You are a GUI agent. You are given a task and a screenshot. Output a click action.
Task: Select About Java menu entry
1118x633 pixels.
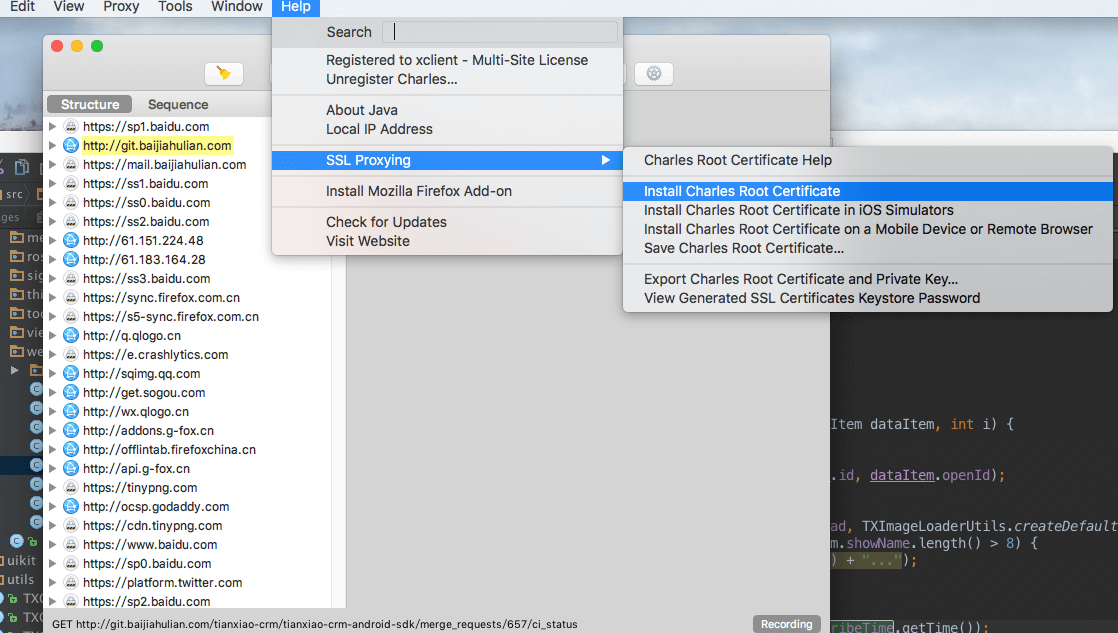[447, 110]
